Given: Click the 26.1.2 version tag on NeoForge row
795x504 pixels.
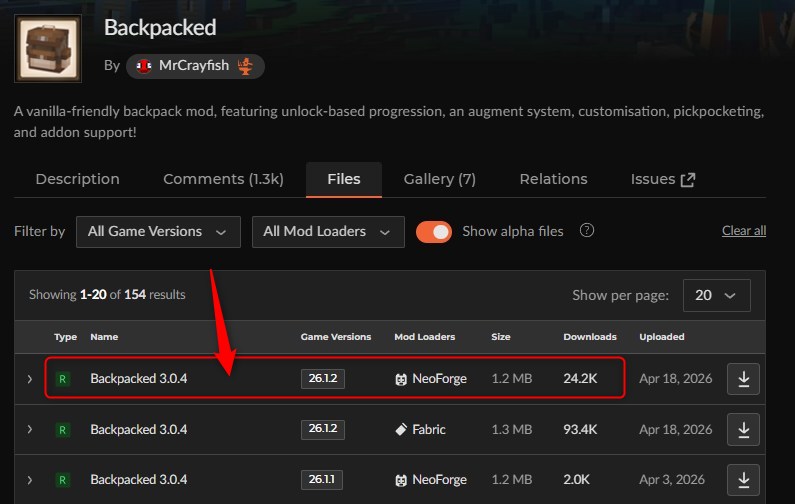Looking at the screenshot, I should 322,378.
